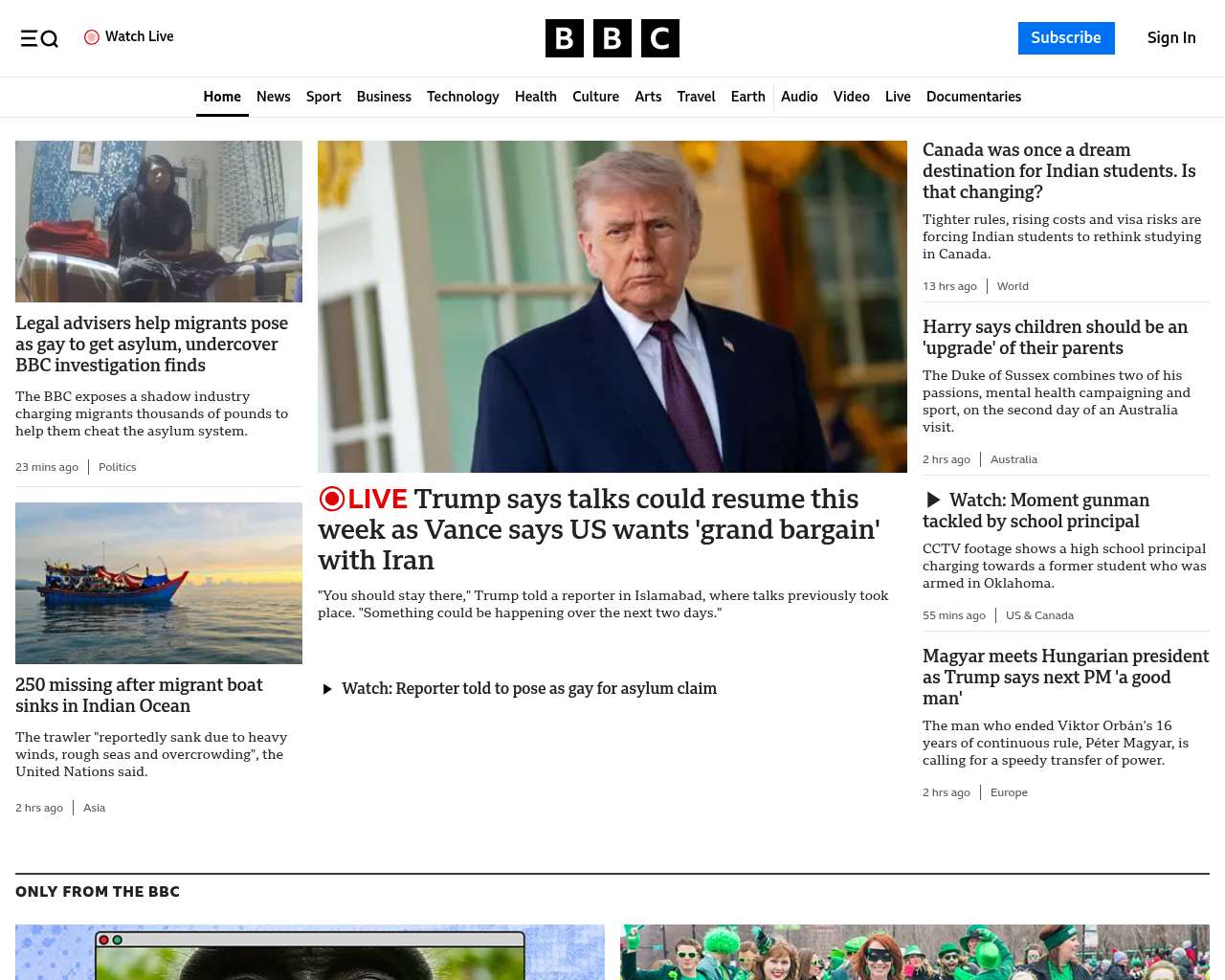Click the BBC logo
Viewport: 1225px width, 980px height.
coord(612,38)
